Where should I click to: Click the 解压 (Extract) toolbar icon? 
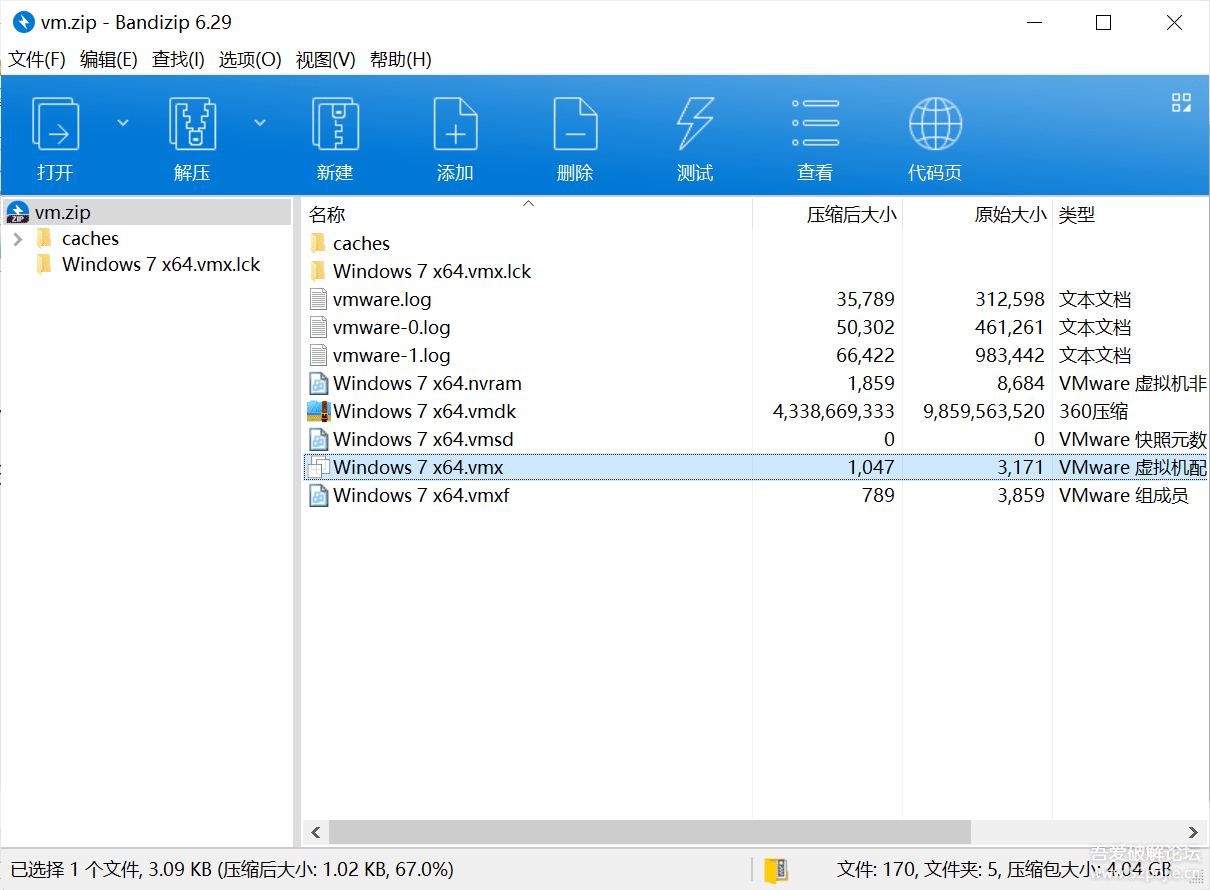192,124
